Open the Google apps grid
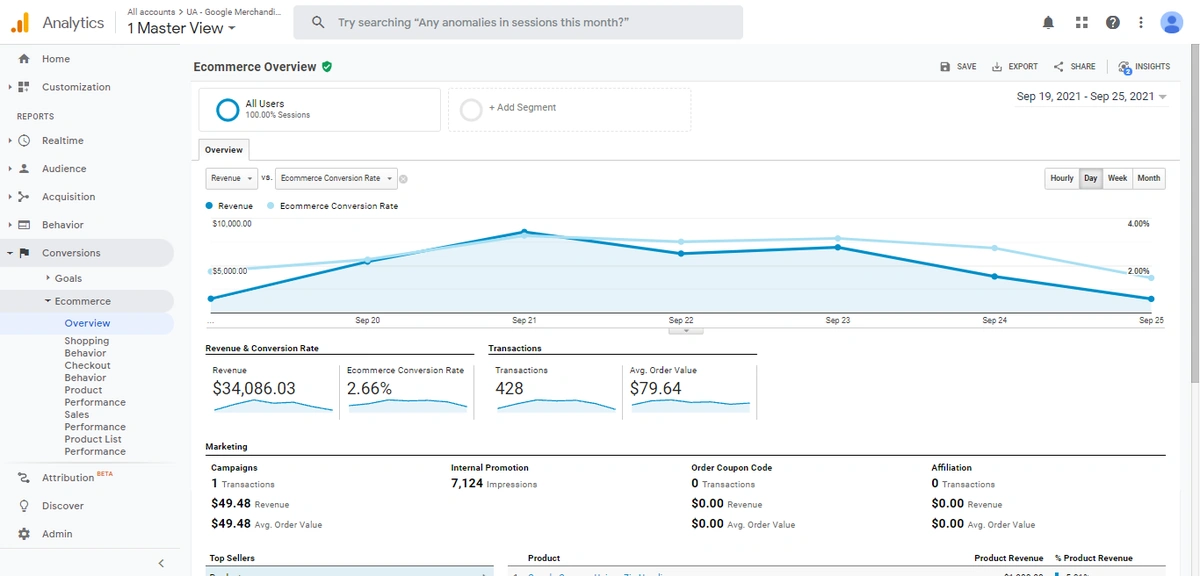 coord(1081,21)
